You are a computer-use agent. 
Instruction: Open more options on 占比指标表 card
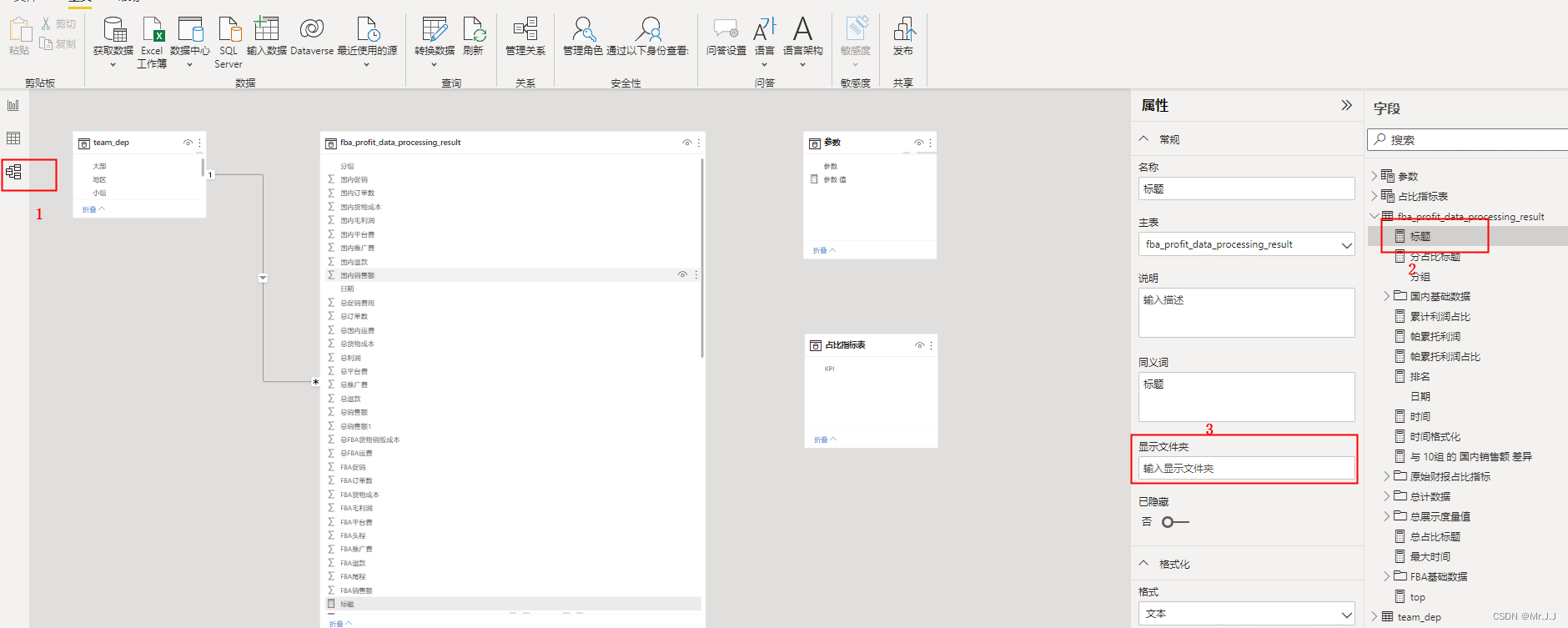click(932, 345)
